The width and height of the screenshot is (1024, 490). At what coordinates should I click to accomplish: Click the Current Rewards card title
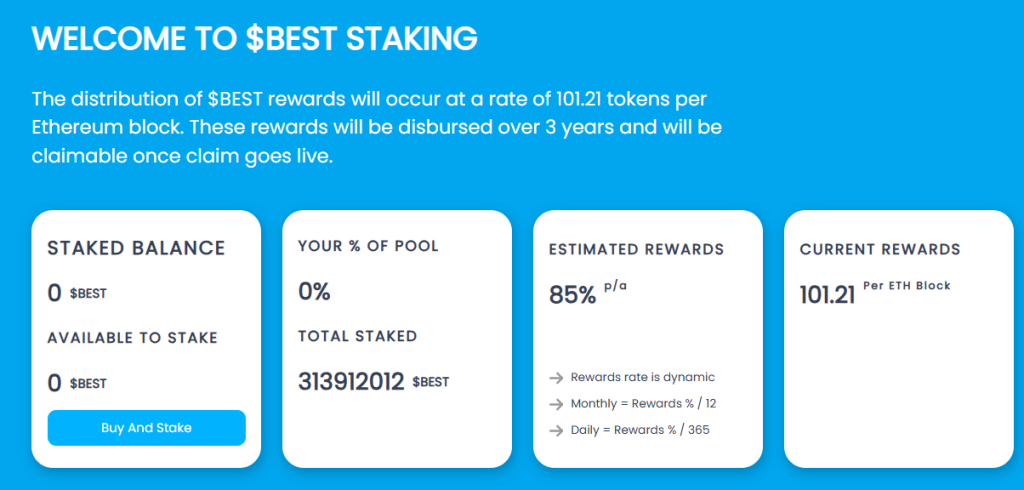pos(880,249)
